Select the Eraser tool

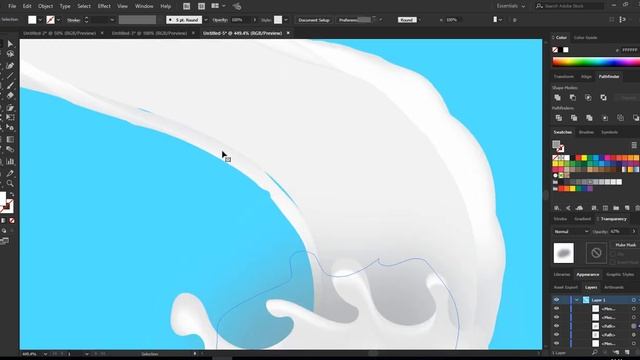coord(10,96)
